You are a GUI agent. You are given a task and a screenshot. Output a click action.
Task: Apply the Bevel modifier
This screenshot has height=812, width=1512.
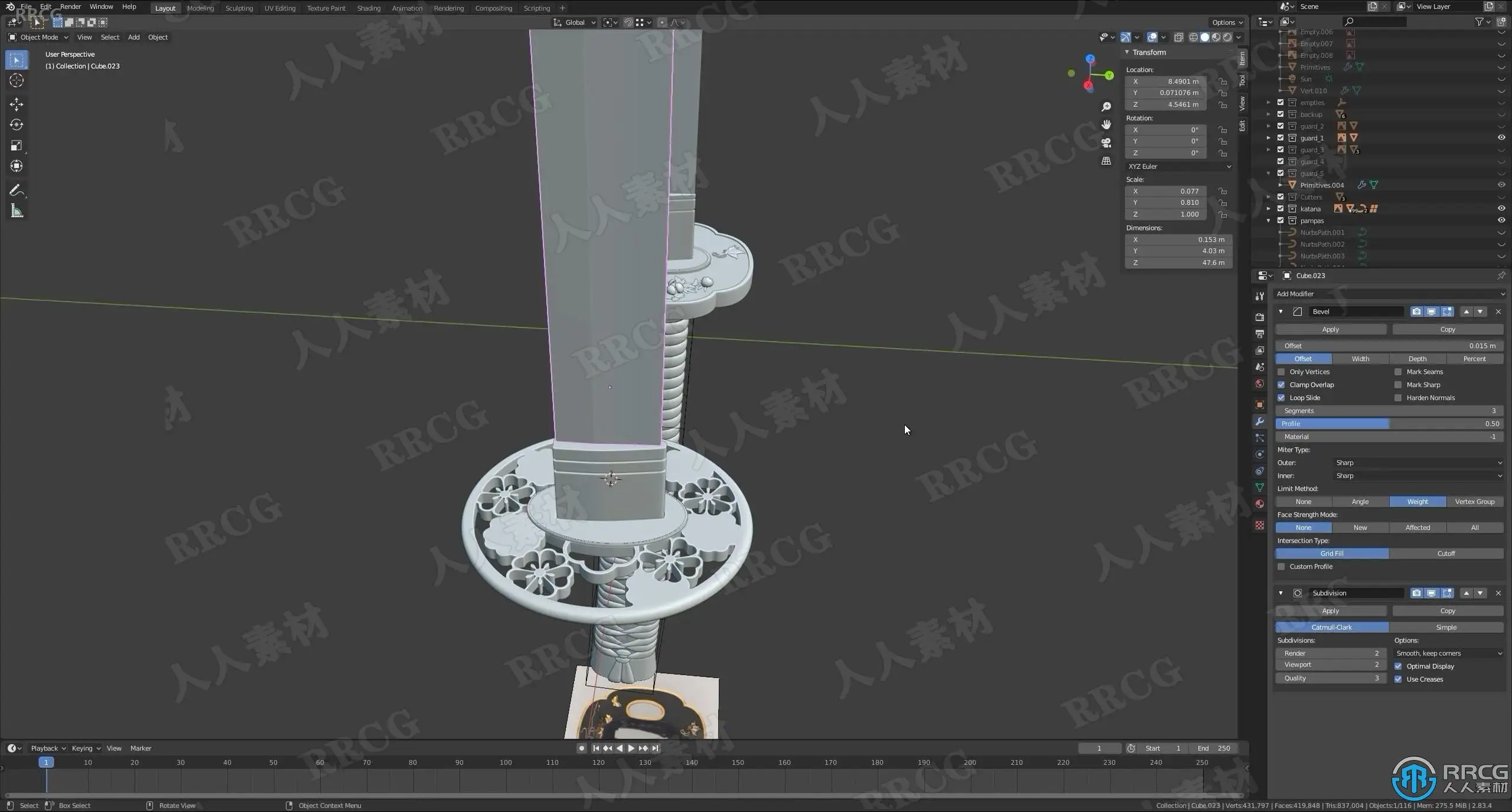click(x=1330, y=329)
